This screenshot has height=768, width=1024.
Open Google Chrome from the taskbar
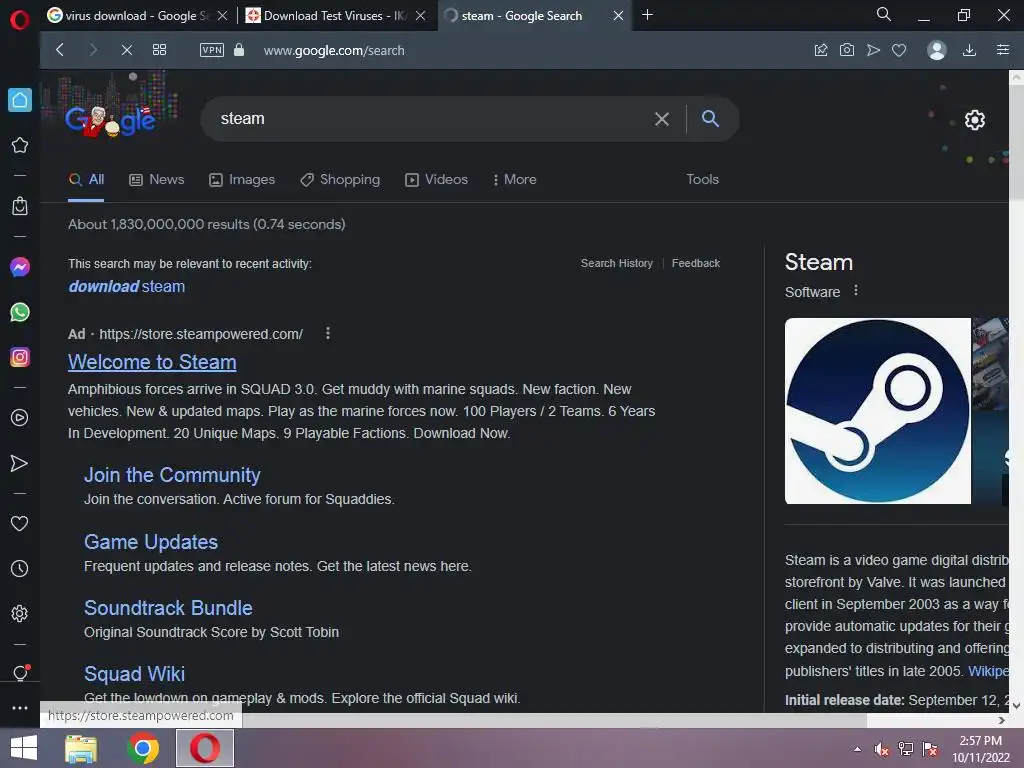[x=143, y=748]
